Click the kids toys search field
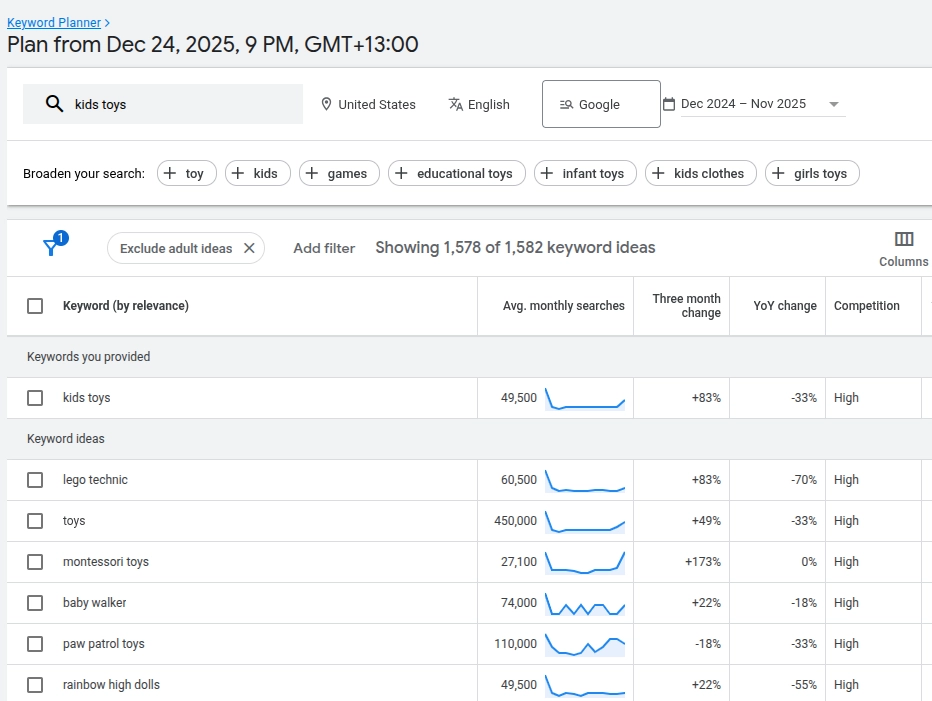Viewport: 932px width, 701px height. pos(163,104)
